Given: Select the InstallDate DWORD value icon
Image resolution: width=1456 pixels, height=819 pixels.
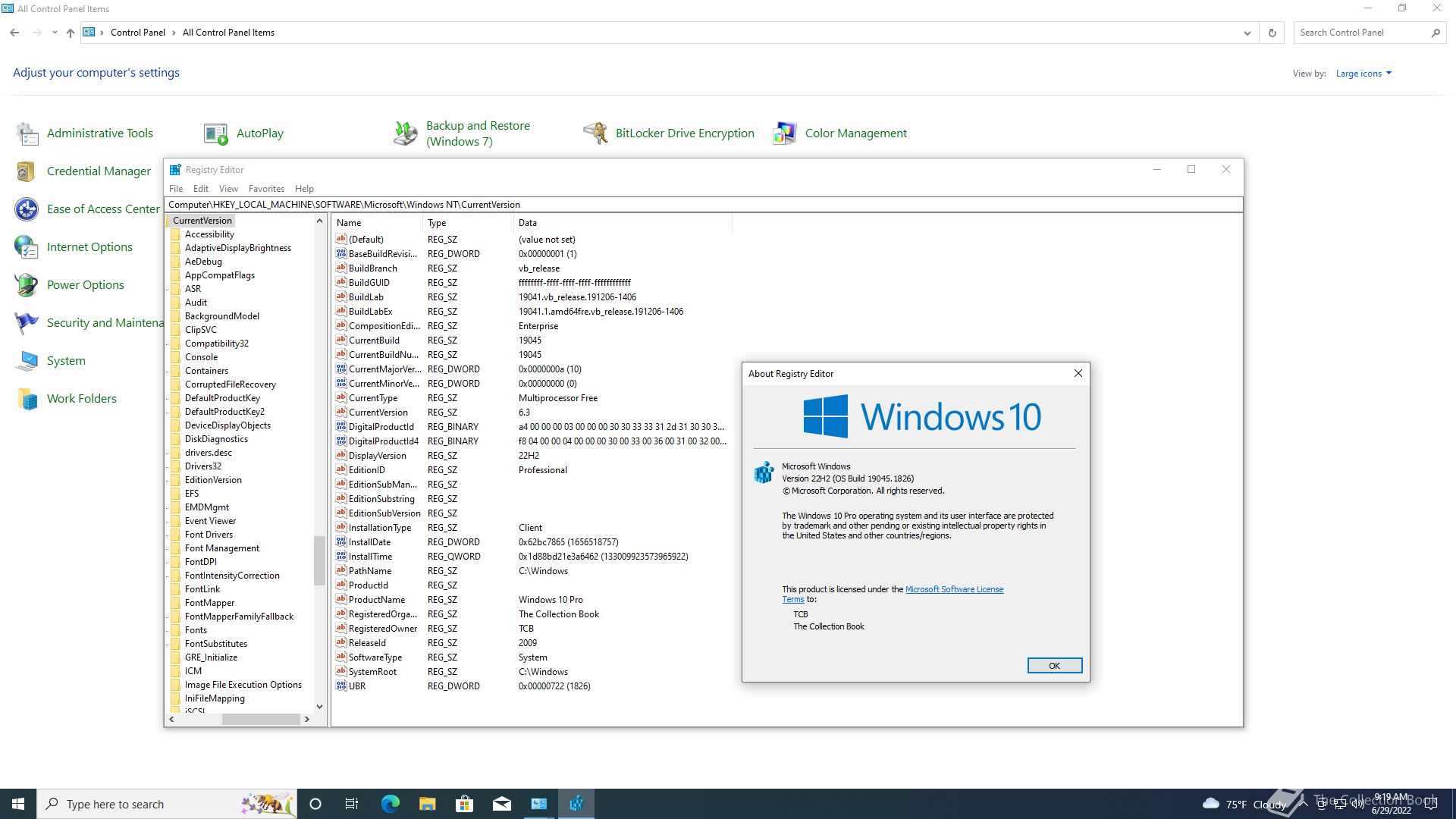Looking at the screenshot, I should [341, 541].
